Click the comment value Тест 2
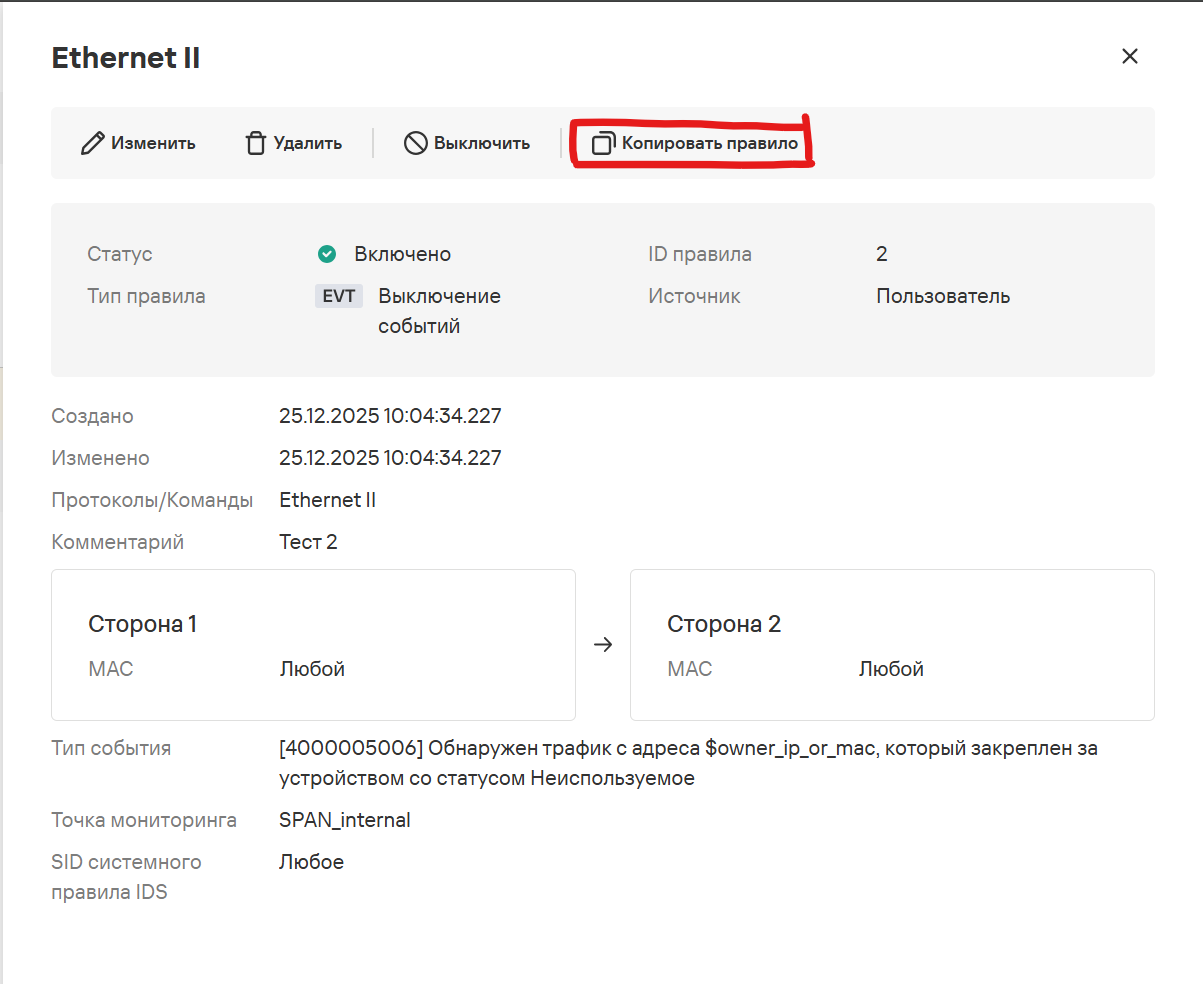 [308, 542]
